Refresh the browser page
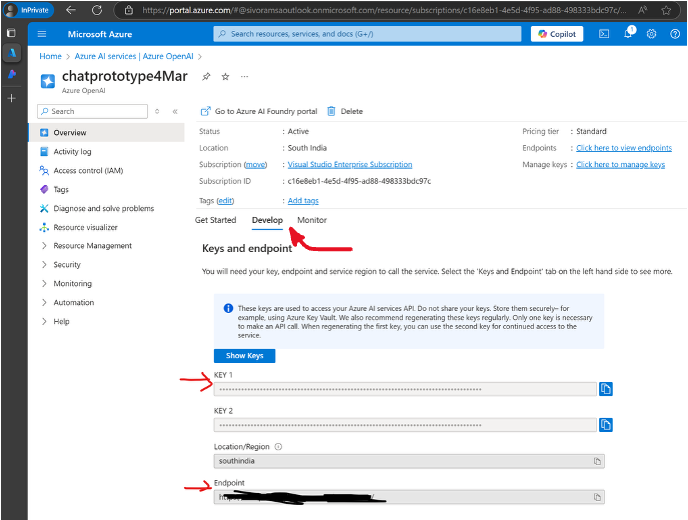The height and width of the screenshot is (520, 688). 97,10
